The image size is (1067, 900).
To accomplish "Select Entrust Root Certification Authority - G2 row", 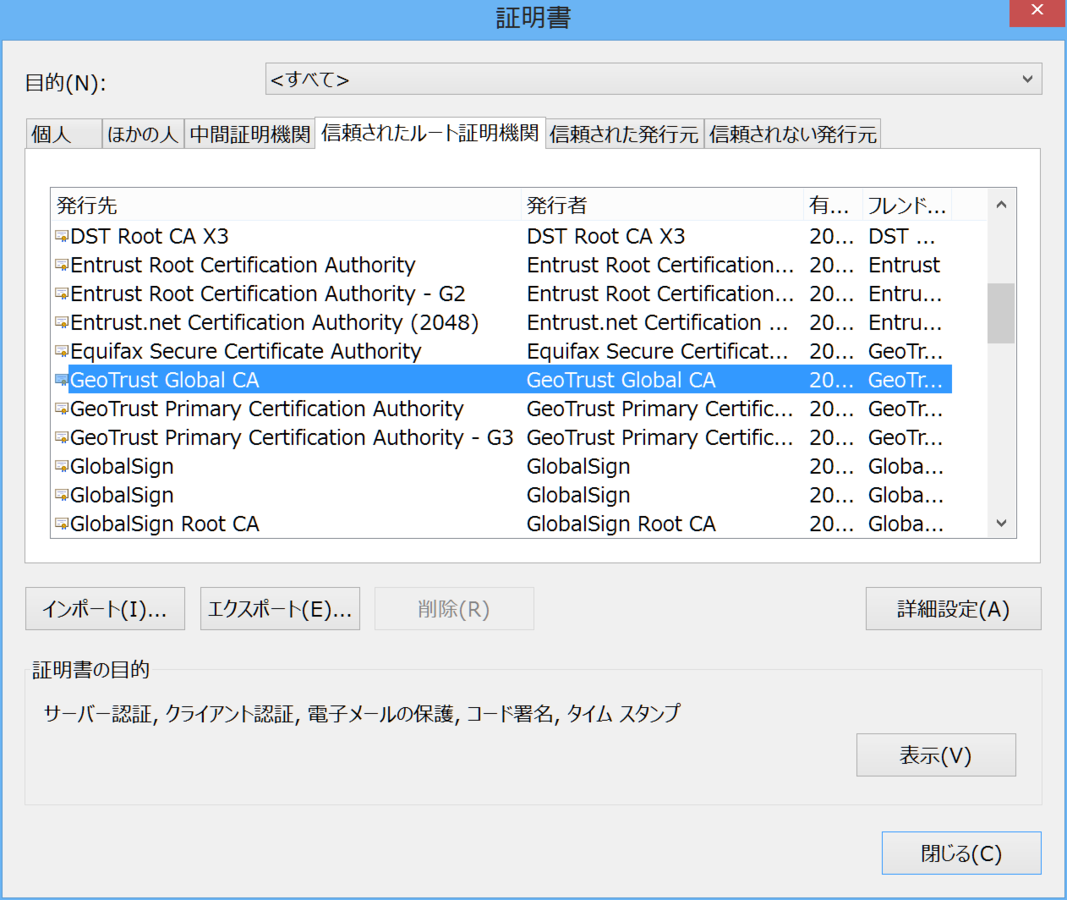I will click(502, 294).
